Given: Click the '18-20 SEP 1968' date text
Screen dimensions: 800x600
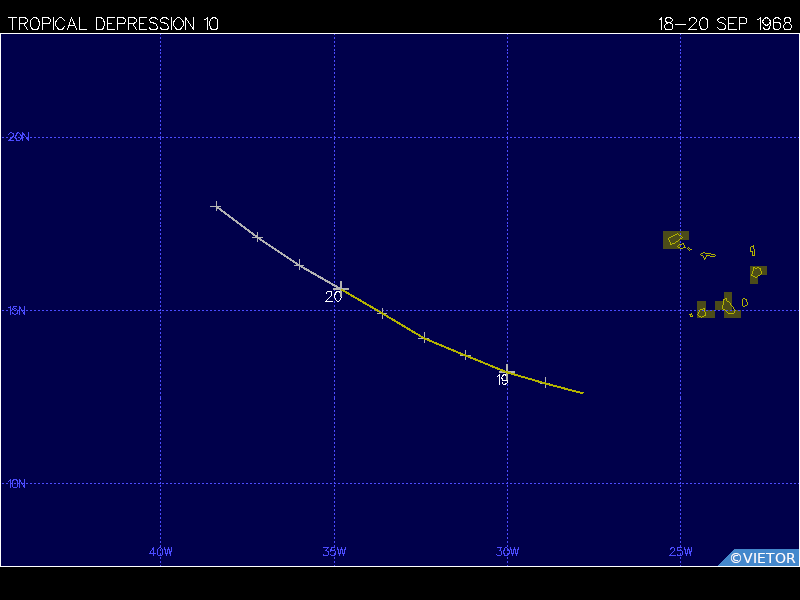Looking at the screenshot, I should (724, 24).
